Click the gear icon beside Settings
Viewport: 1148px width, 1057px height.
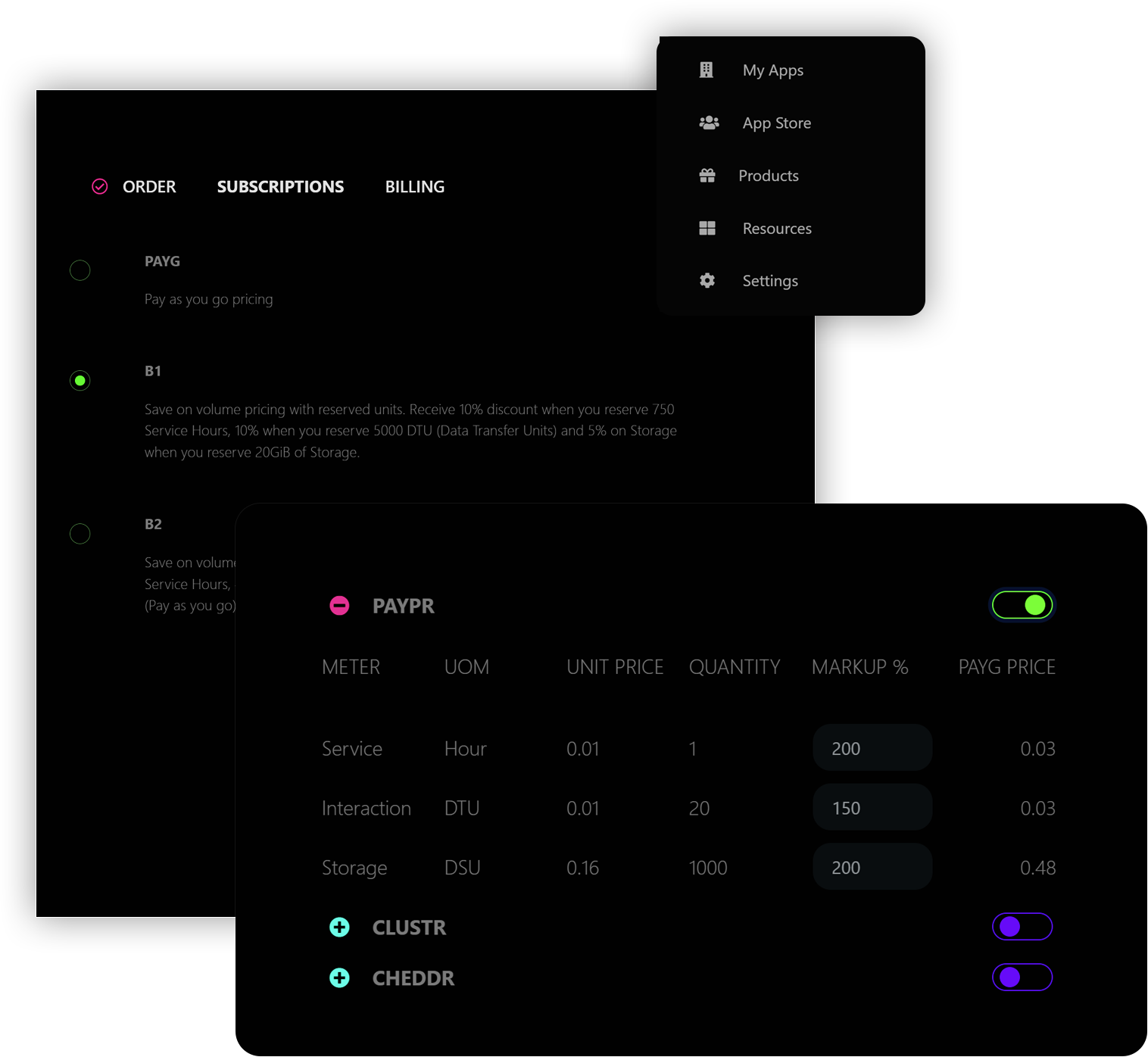(x=707, y=281)
